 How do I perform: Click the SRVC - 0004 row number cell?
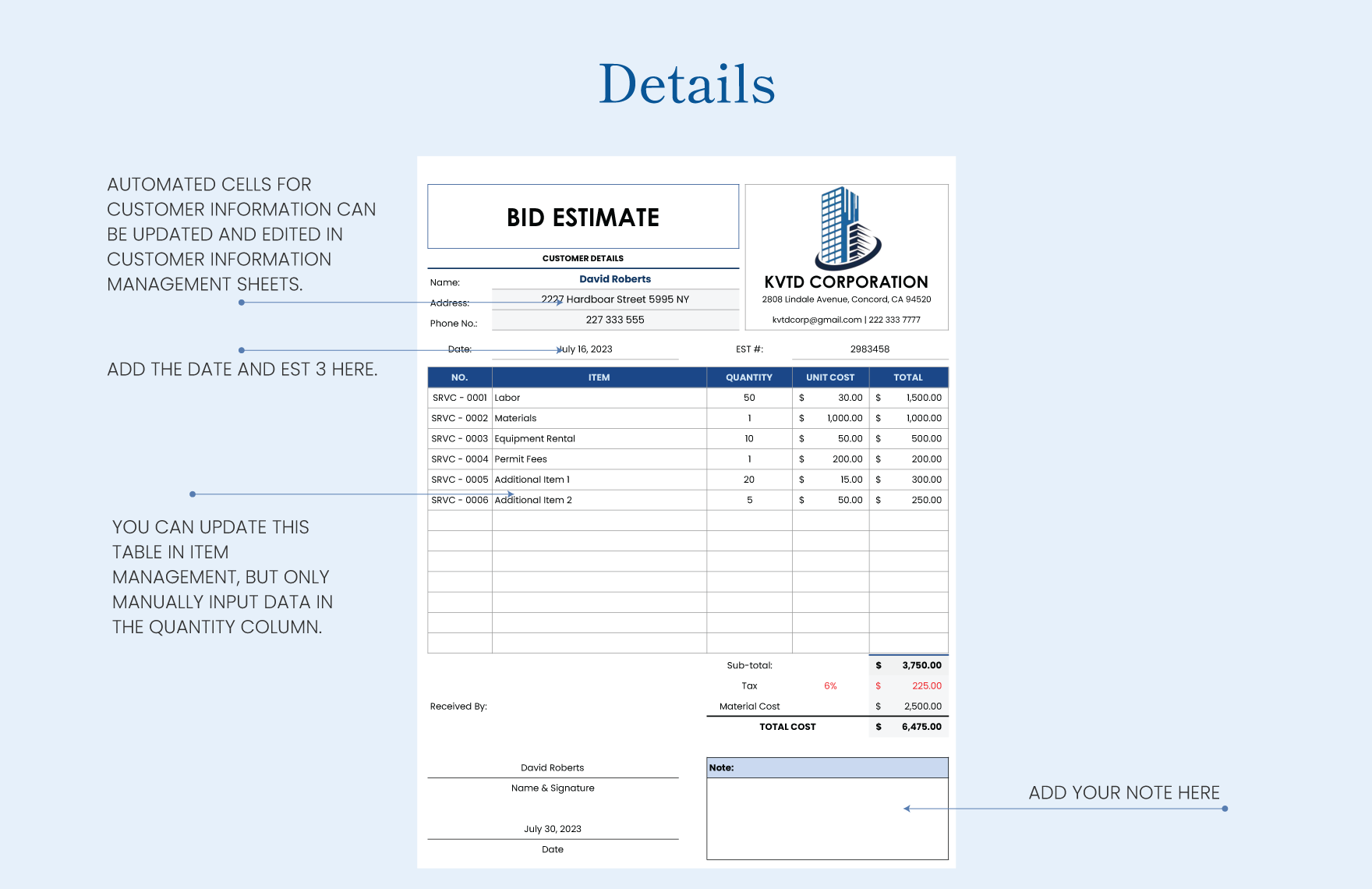pos(459,459)
